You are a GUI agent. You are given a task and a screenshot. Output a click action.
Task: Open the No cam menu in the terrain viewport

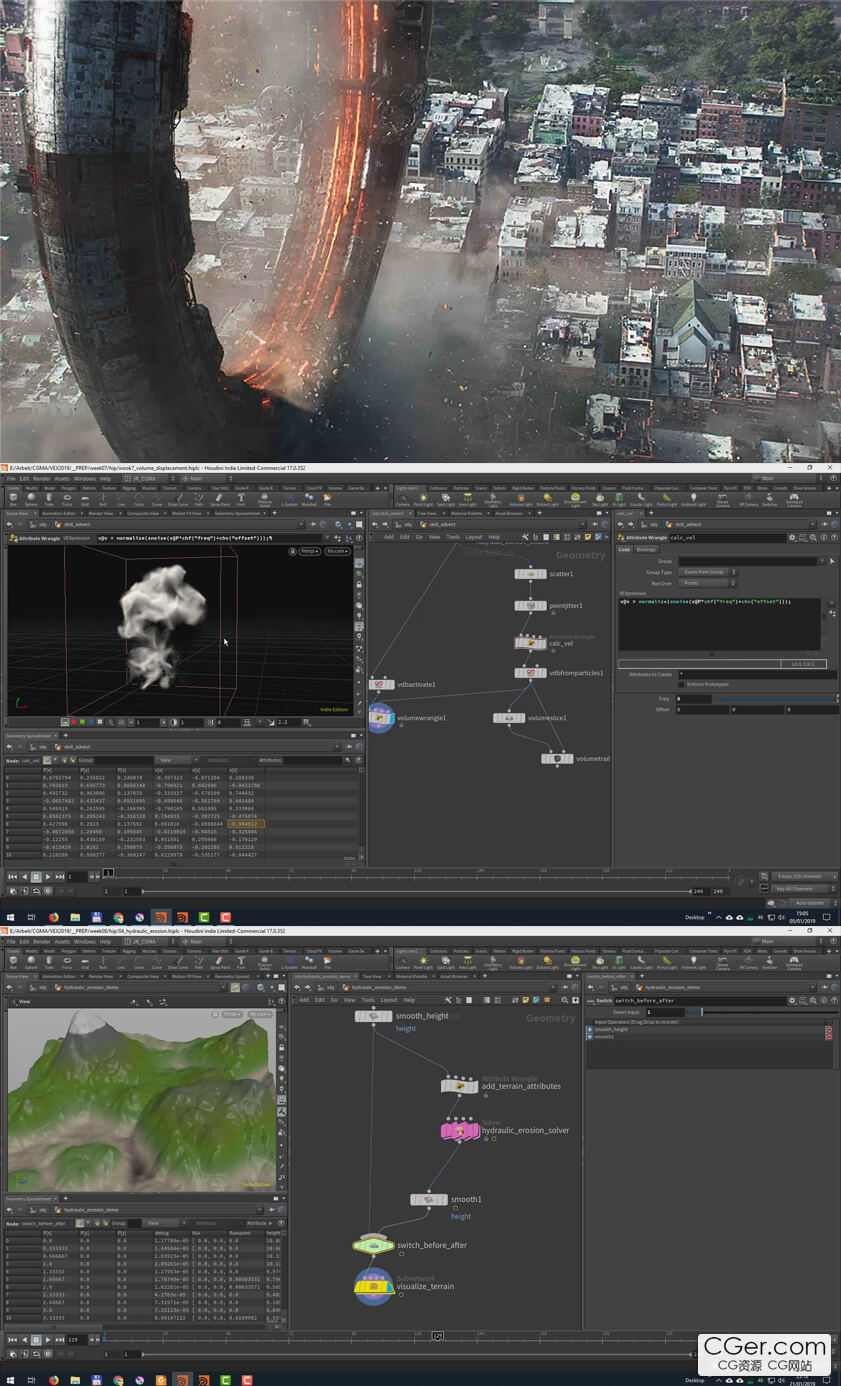point(260,1014)
